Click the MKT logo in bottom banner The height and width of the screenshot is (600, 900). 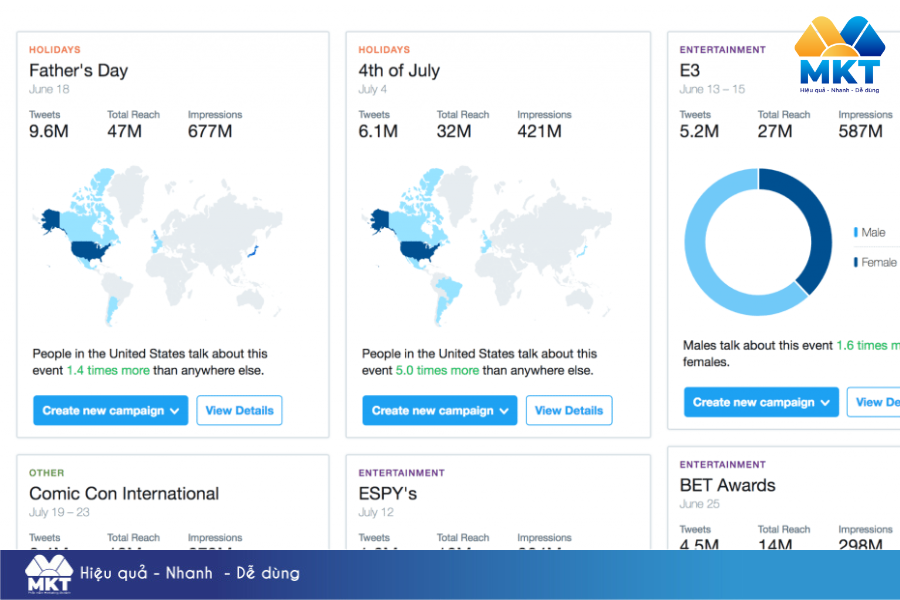[48, 575]
